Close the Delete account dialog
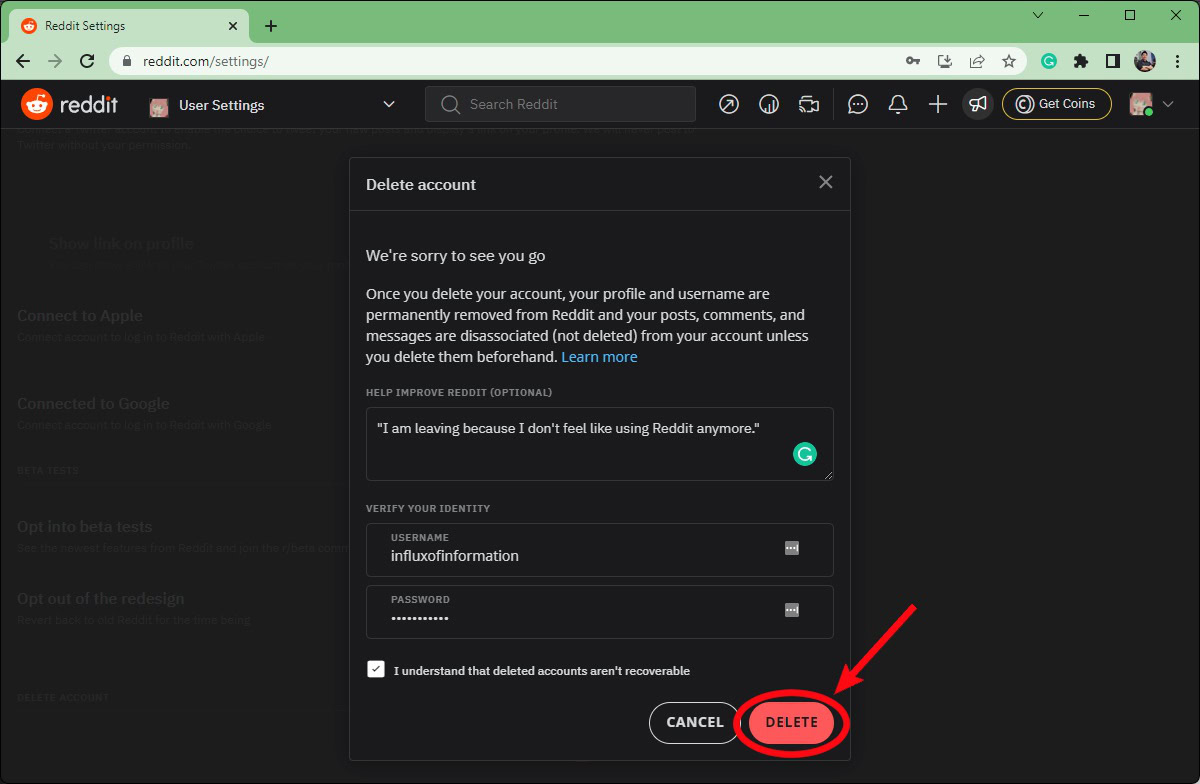 825,182
